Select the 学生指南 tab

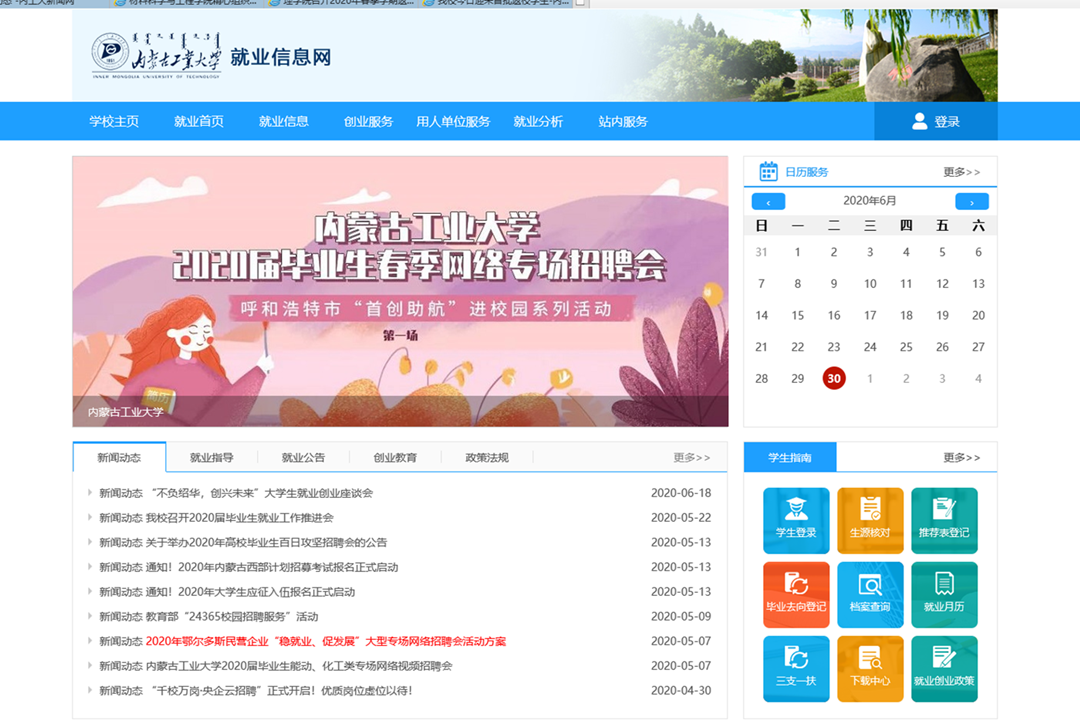[x=790, y=457]
